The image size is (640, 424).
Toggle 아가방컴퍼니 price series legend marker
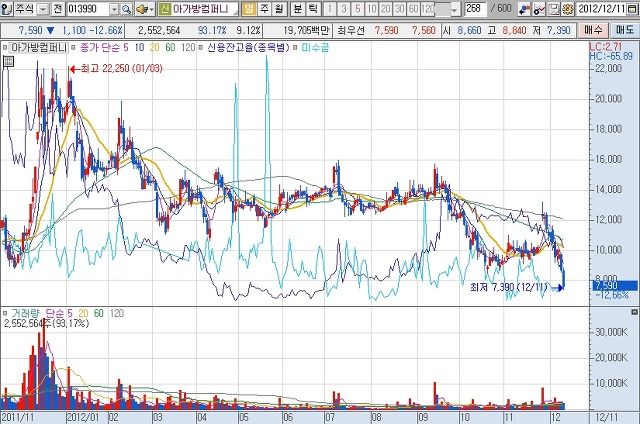[5, 48]
